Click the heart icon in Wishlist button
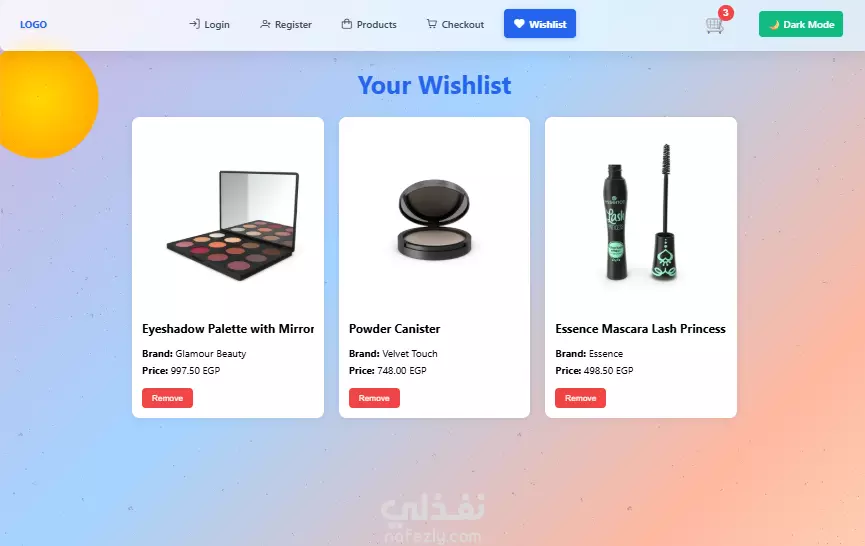This screenshot has height=546, width=865. [519, 24]
